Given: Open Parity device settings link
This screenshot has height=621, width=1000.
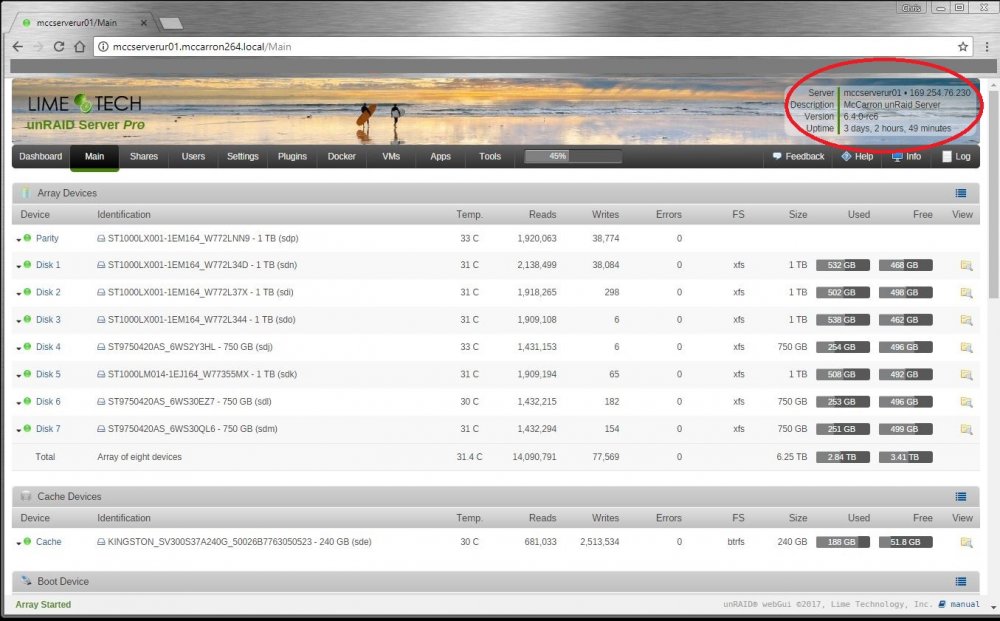Looking at the screenshot, I should pos(47,238).
